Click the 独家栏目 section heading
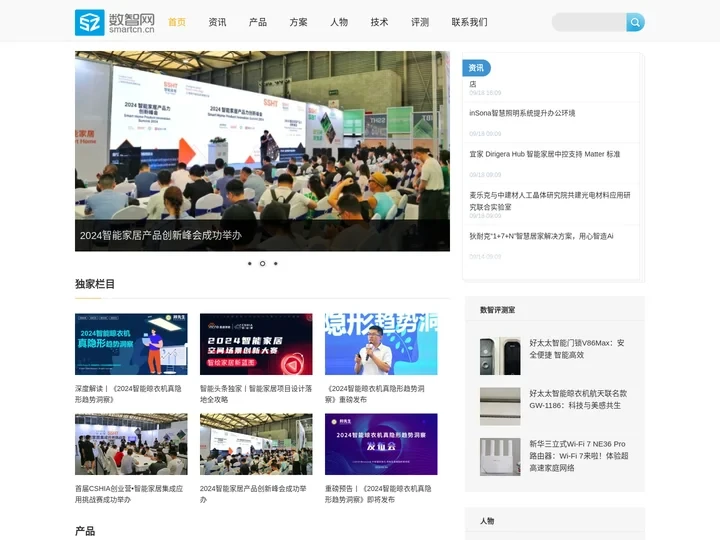 coord(95,284)
